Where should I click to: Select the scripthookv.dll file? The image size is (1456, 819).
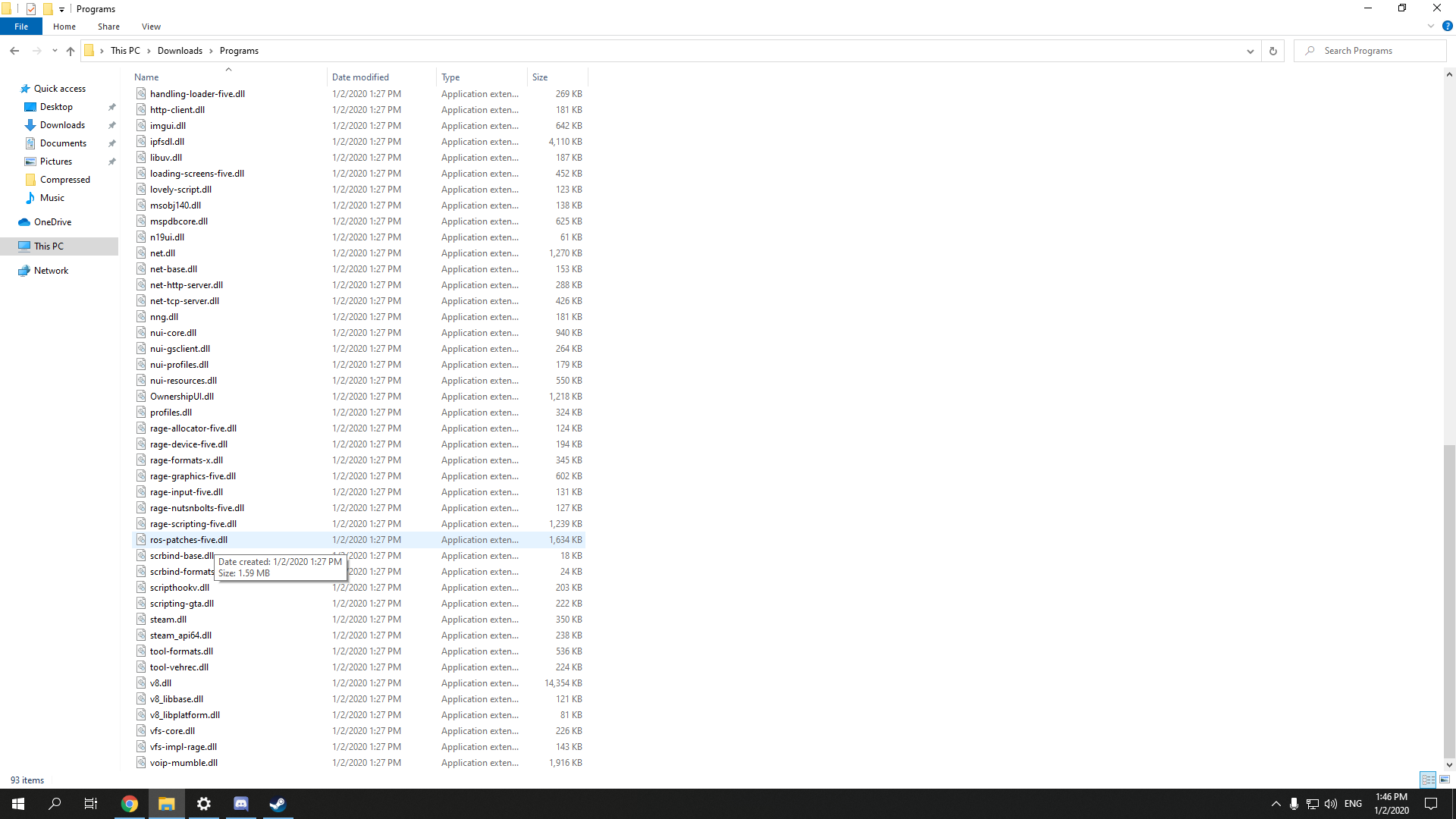click(180, 588)
